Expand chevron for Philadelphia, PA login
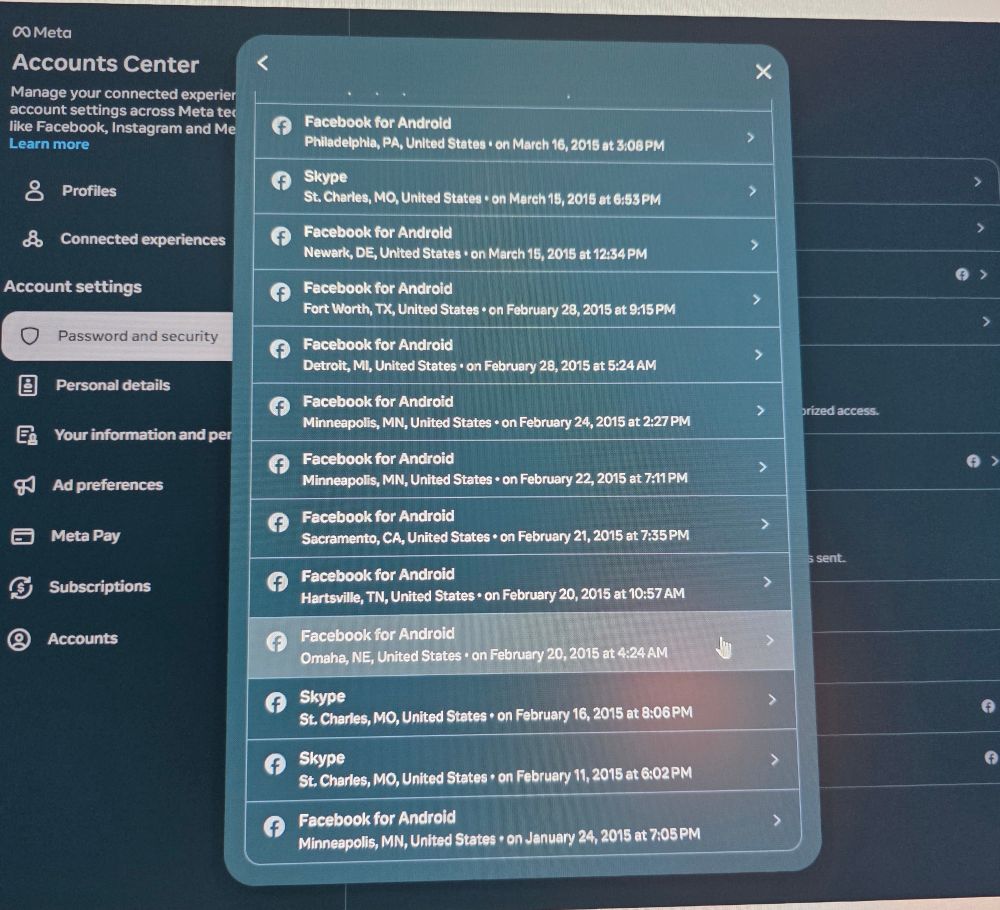 [751, 137]
